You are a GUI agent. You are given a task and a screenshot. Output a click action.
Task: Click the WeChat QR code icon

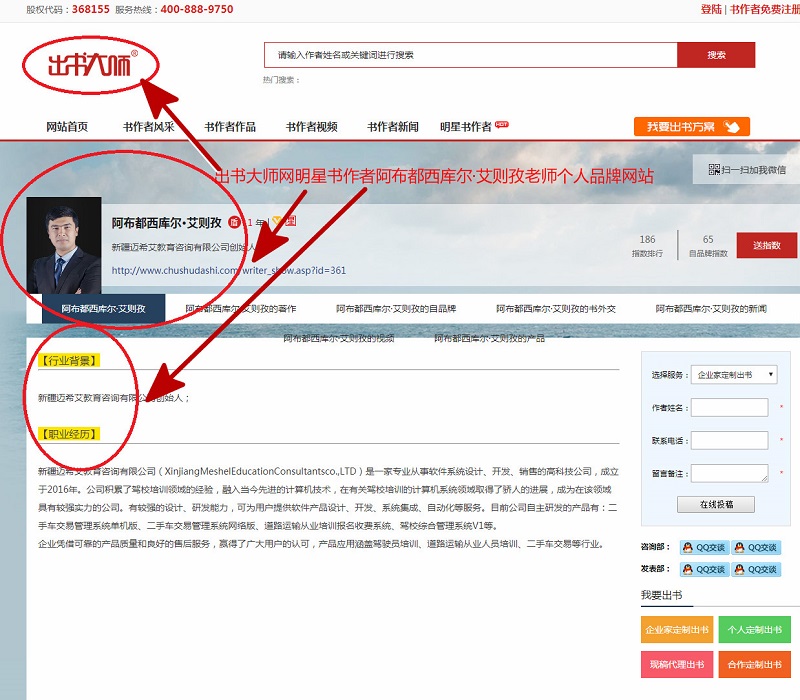pos(714,170)
